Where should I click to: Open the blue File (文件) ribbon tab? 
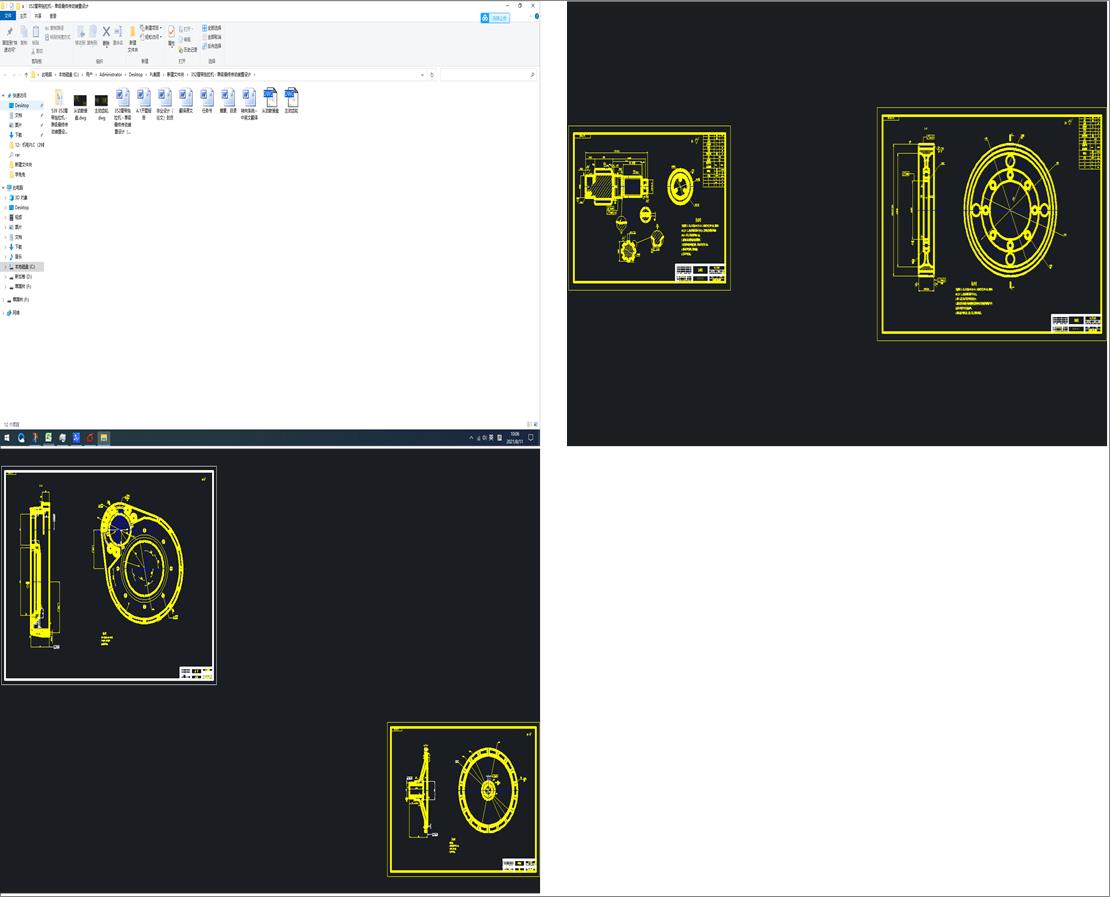click(x=8, y=16)
